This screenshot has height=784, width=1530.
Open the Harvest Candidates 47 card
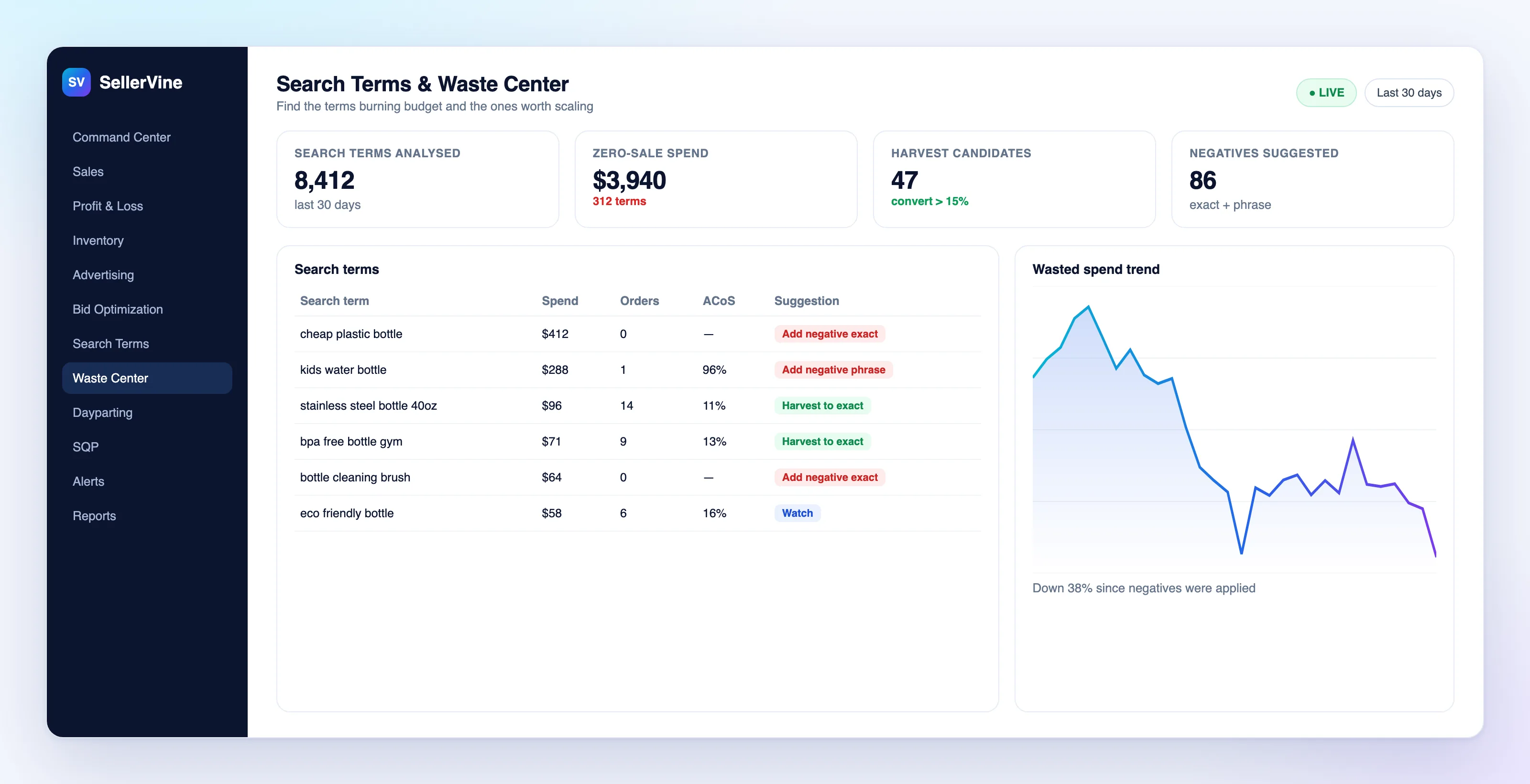click(1014, 179)
